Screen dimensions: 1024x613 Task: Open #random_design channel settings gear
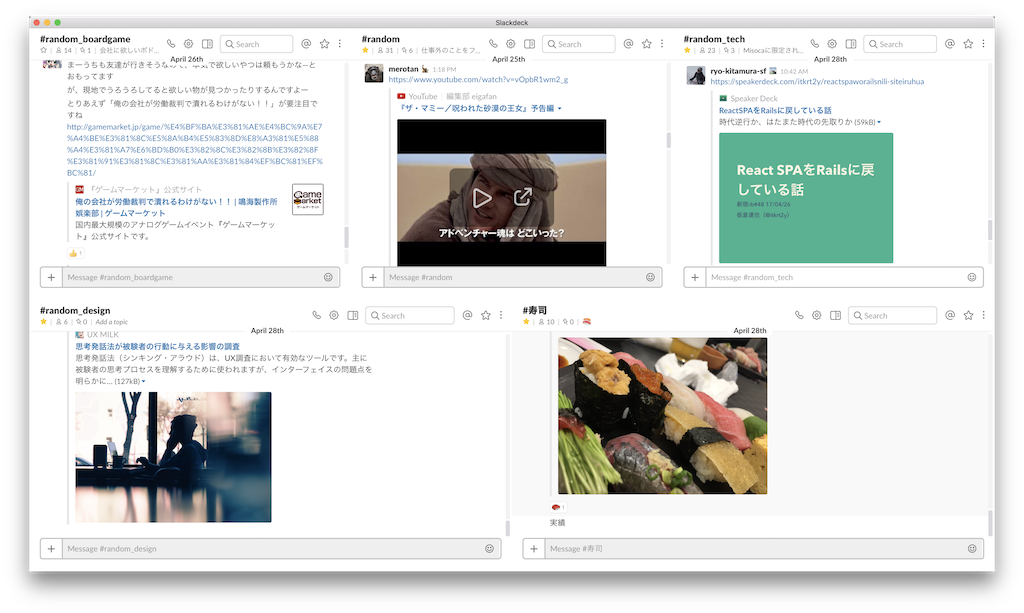pyautogui.click(x=334, y=315)
